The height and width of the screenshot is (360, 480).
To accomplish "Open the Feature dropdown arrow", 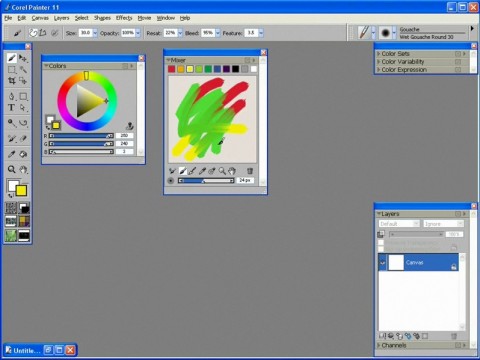I will [x=261, y=33].
